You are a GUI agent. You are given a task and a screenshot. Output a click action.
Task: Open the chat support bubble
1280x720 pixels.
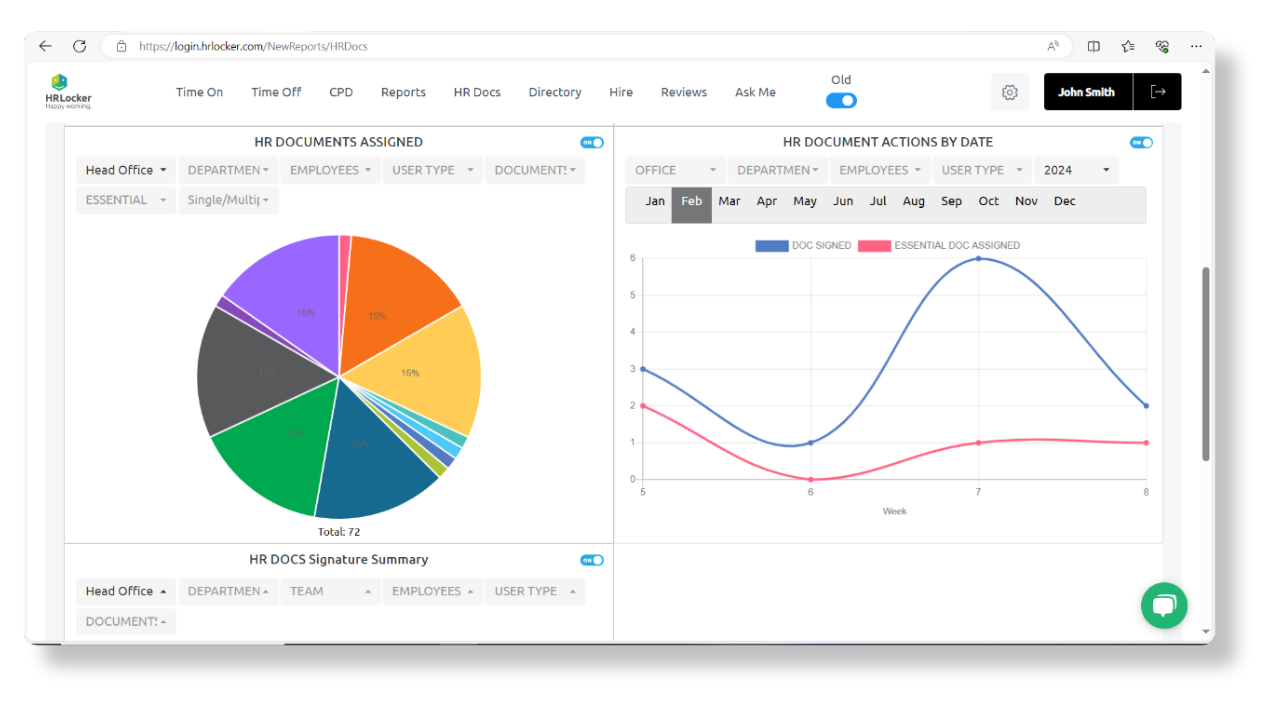1163,605
